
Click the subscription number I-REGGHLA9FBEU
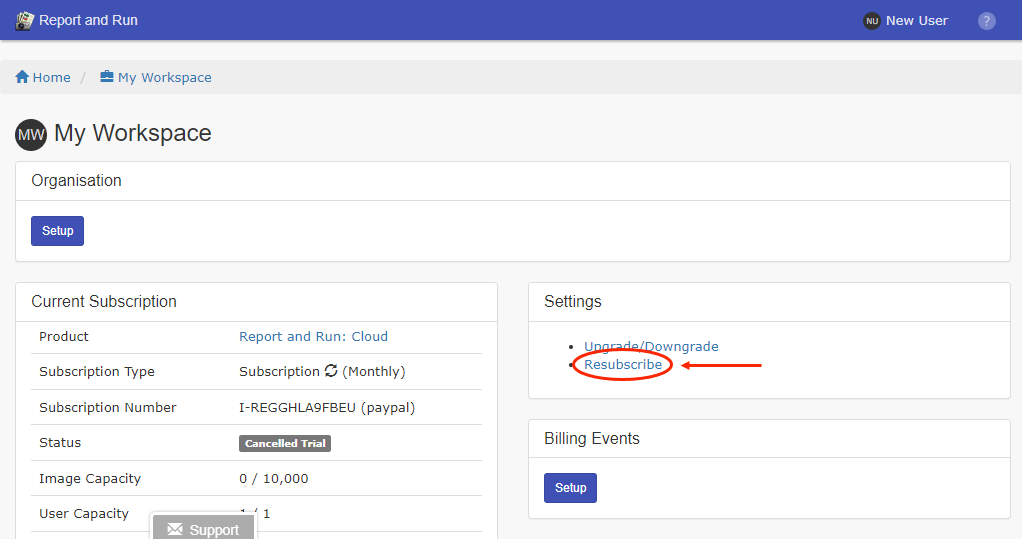pos(297,407)
